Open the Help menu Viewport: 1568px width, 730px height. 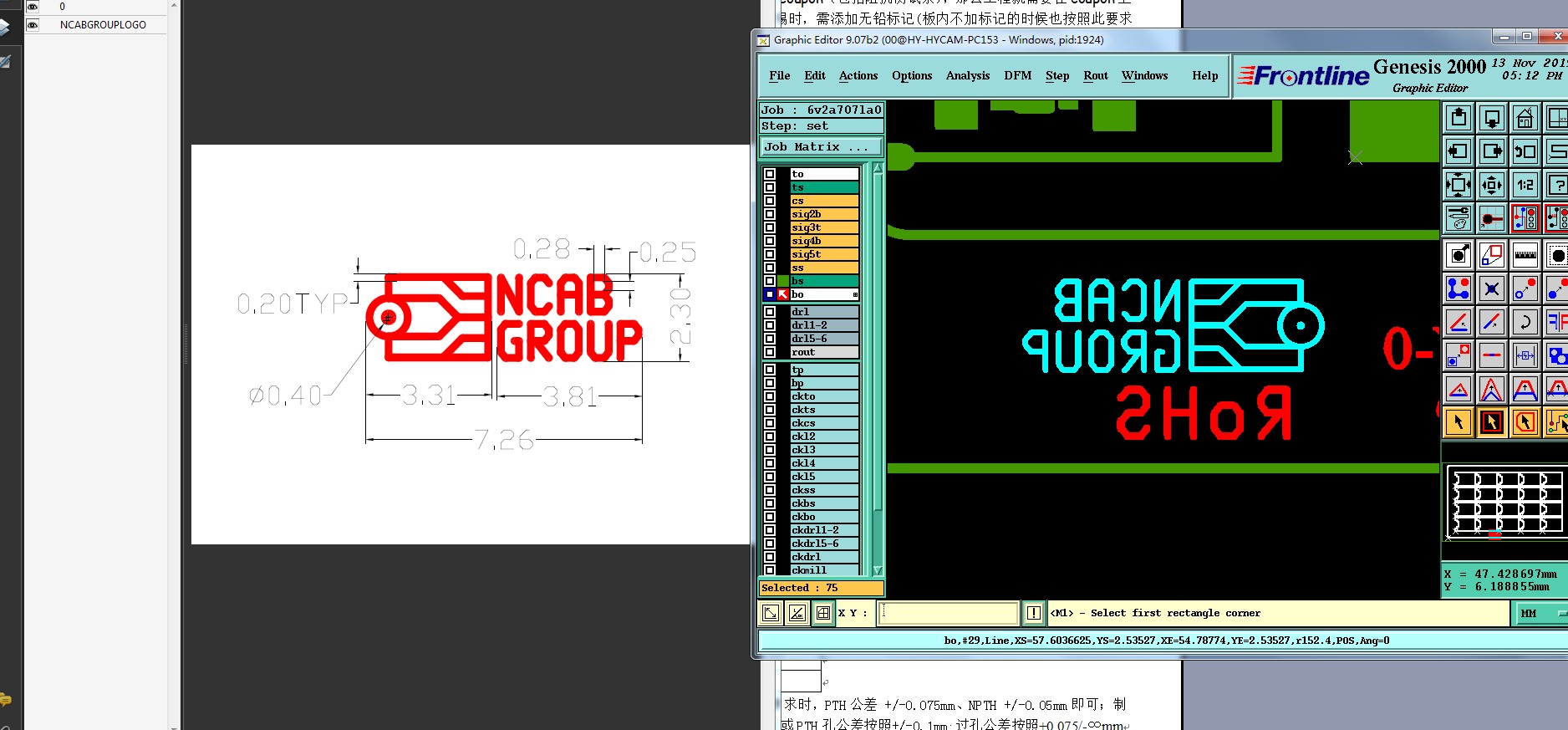tap(1204, 75)
